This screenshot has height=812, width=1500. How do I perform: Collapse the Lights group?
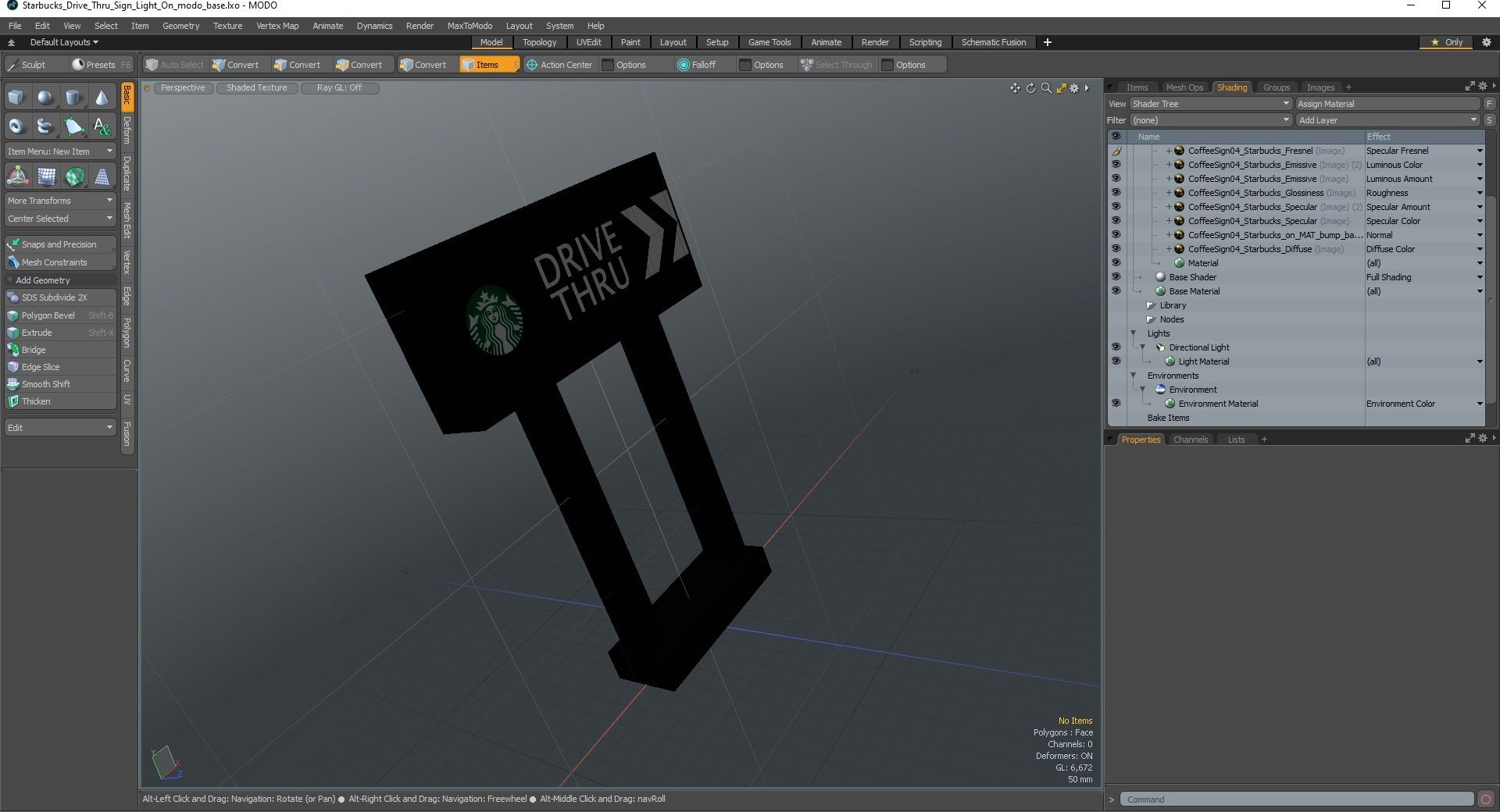(1134, 333)
